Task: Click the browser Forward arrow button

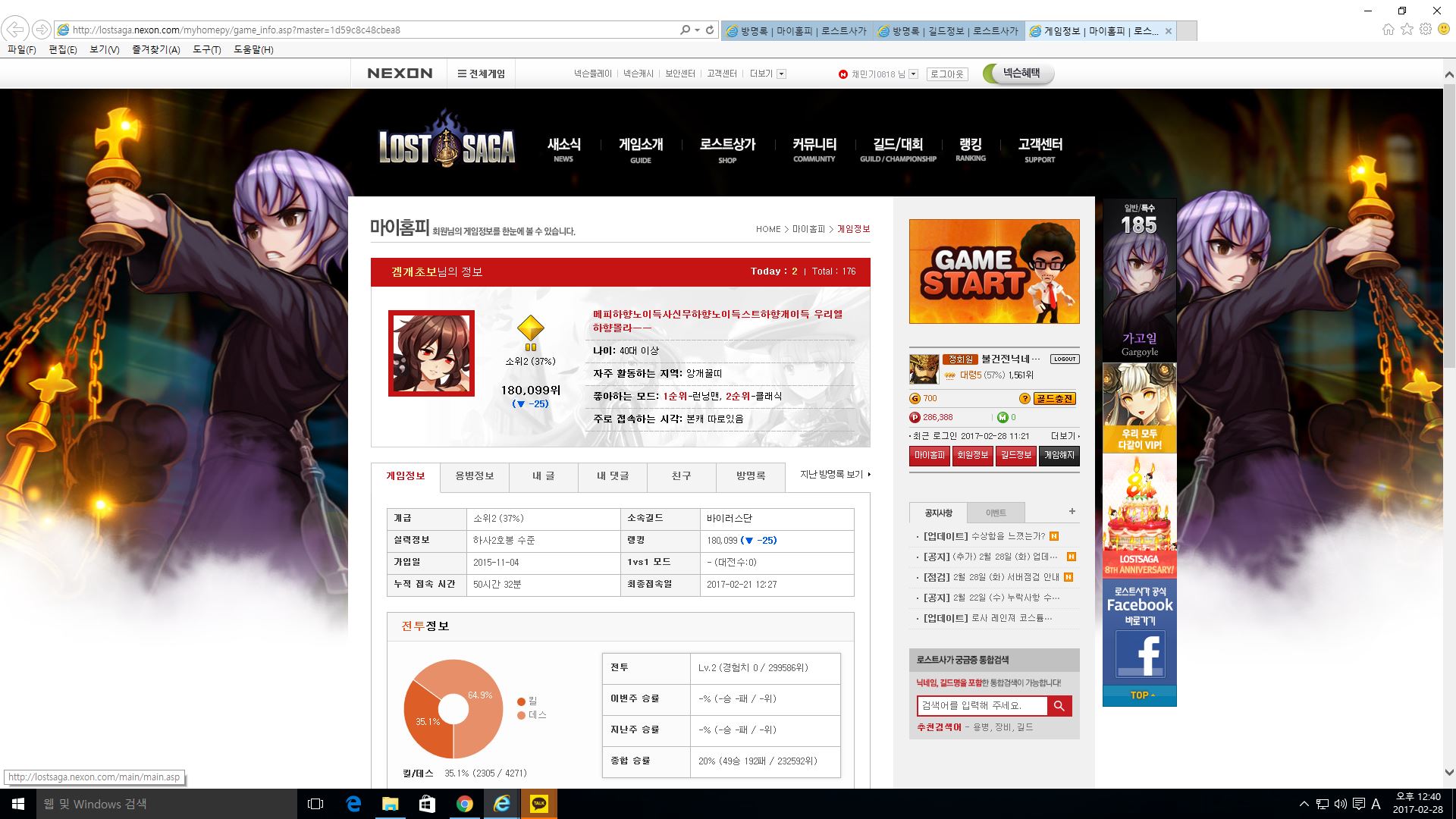Action: pos(42,30)
